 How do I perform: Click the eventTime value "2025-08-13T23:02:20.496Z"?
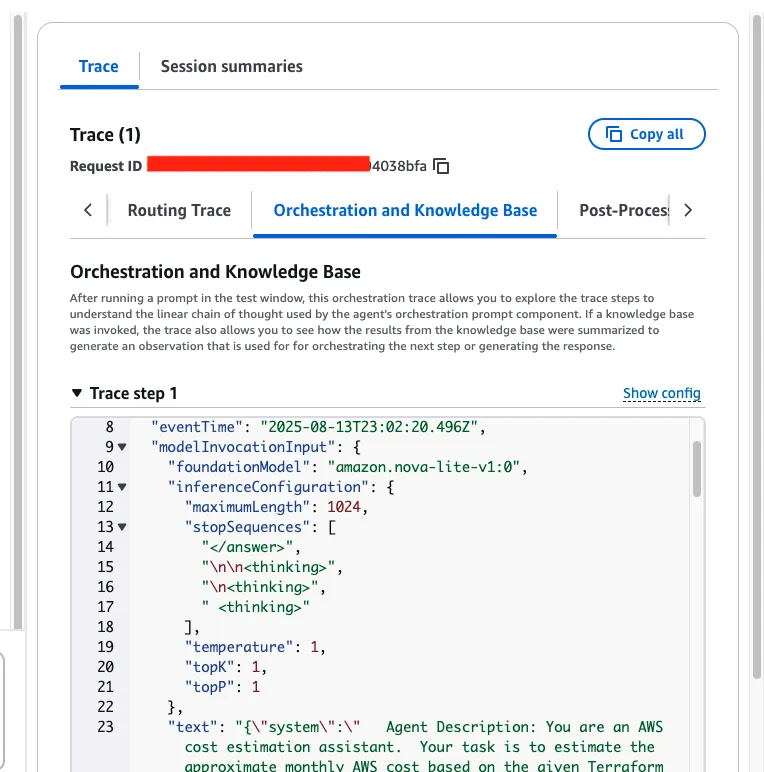click(369, 427)
